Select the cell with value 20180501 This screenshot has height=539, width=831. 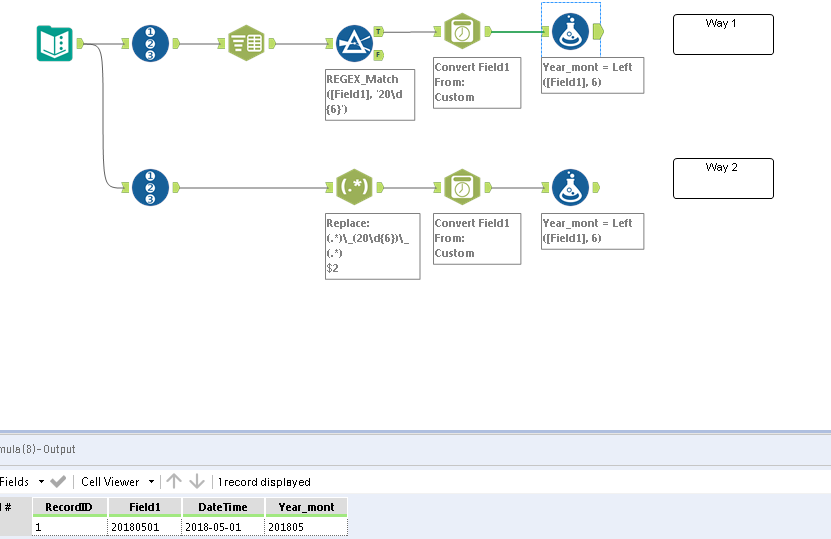pos(145,527)
